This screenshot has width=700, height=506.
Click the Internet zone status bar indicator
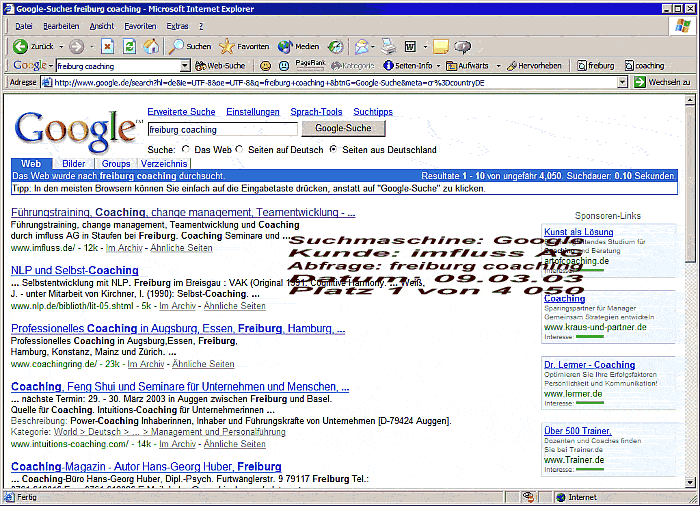[x=576, y=497]
